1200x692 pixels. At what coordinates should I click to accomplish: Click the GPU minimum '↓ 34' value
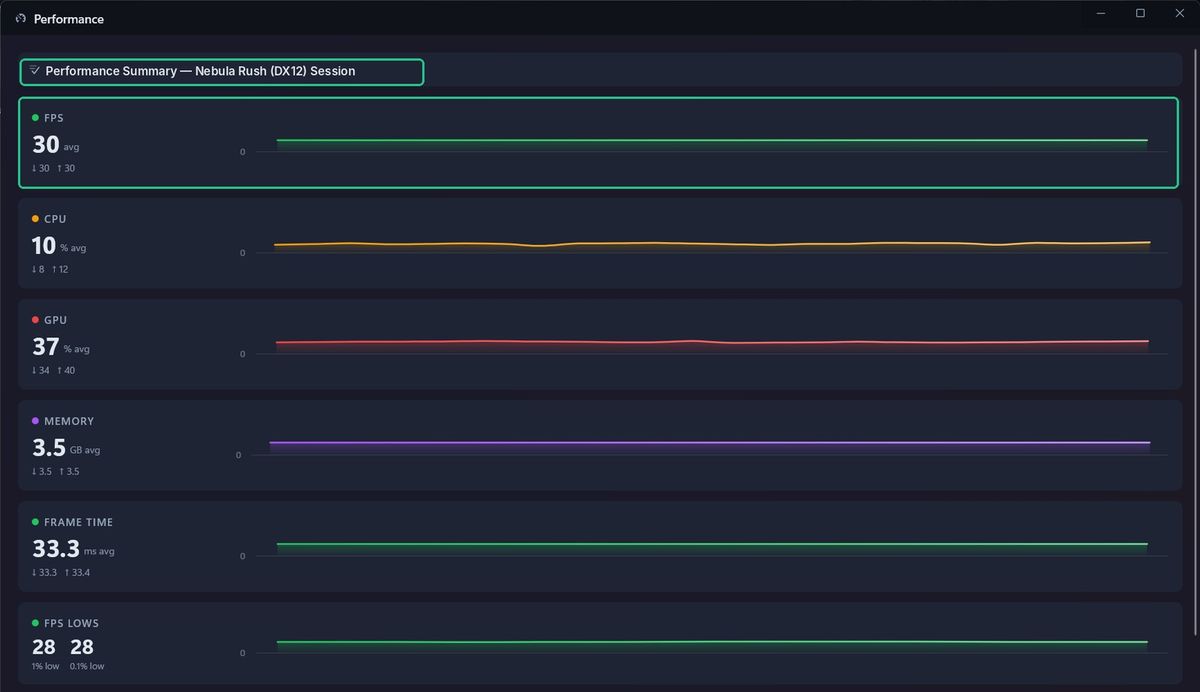[40, 370]
